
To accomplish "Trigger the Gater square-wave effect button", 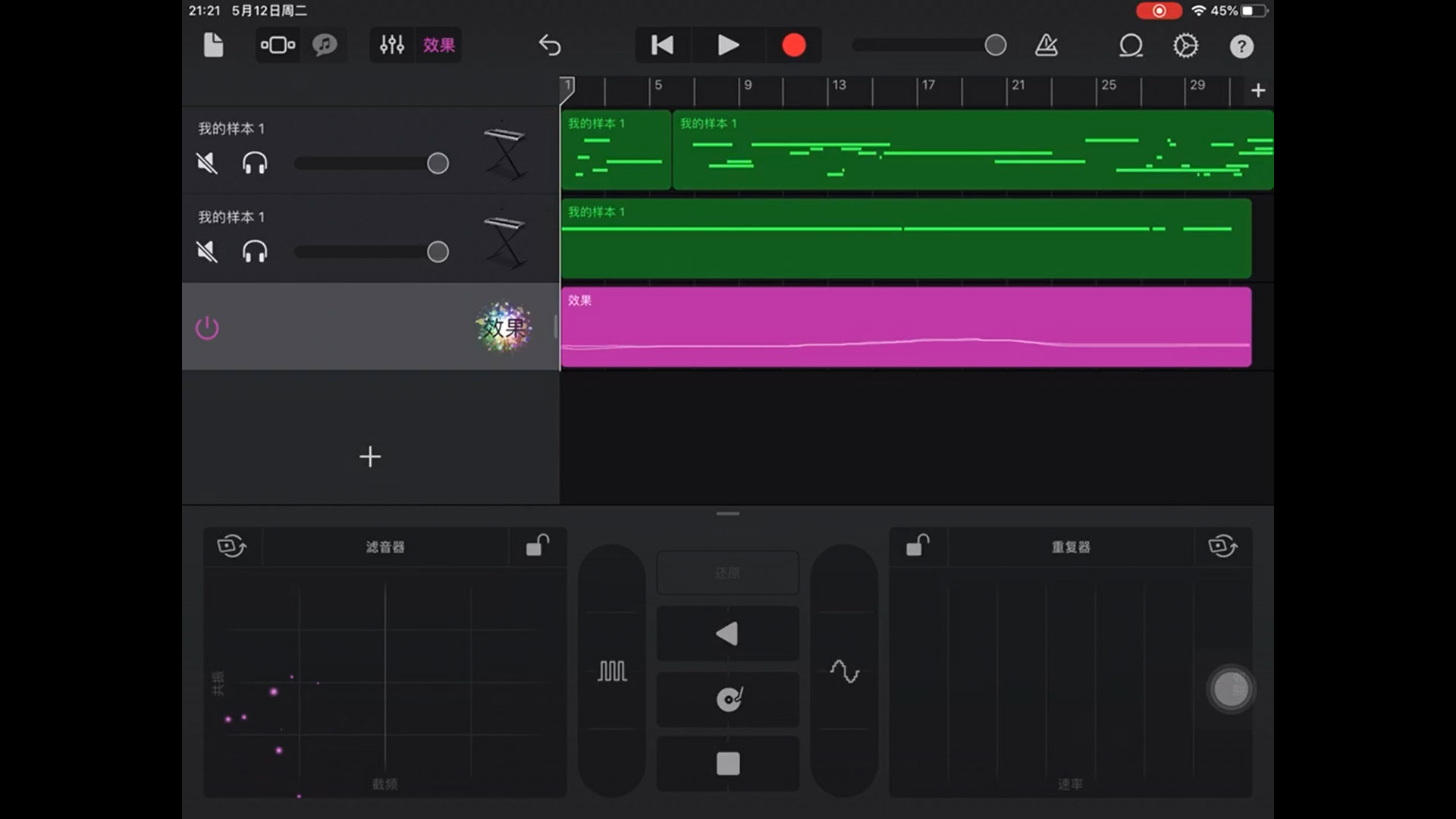I will [612, 671].
